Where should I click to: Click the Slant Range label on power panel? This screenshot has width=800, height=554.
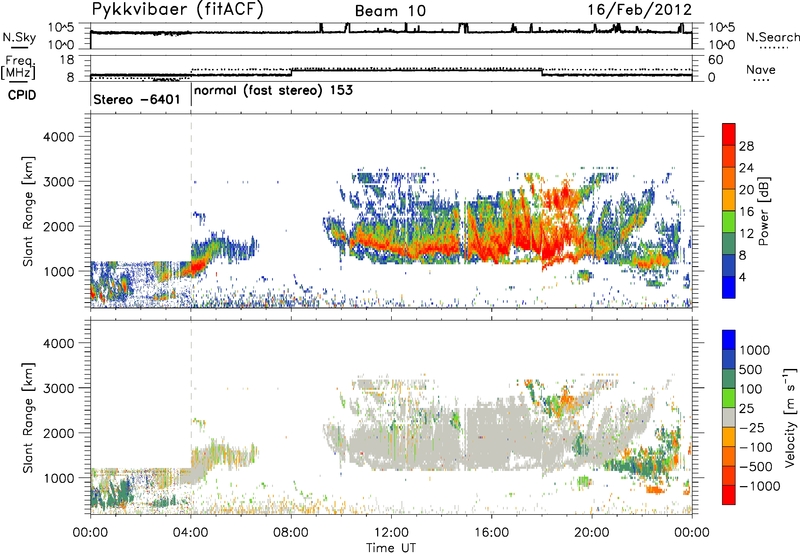click(28, 211)
